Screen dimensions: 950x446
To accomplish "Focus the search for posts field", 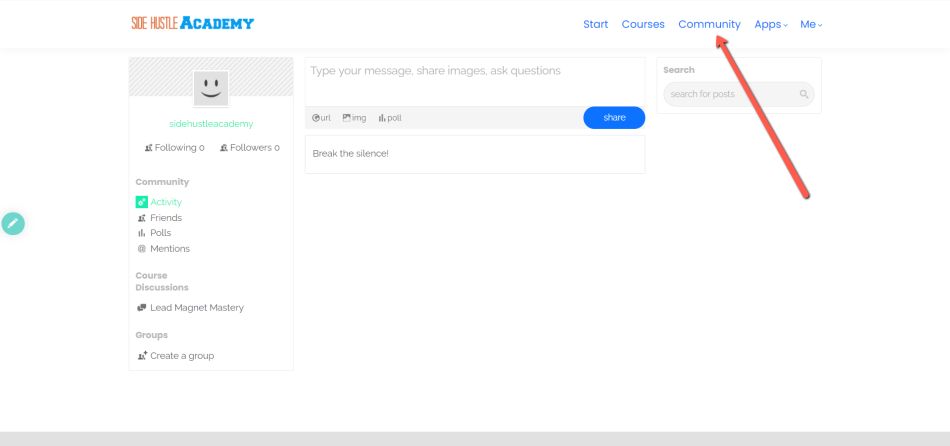I will click(739, 94).
